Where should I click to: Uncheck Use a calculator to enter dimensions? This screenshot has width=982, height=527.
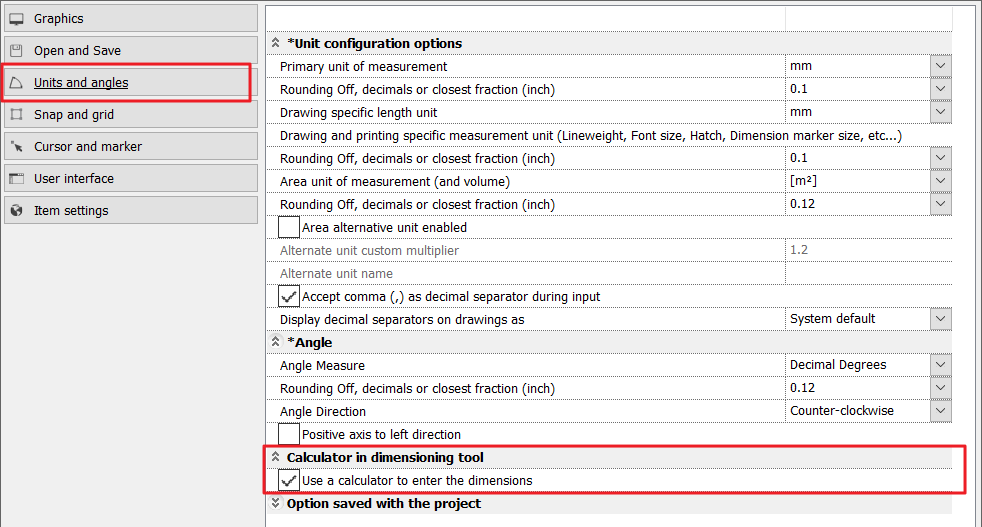click(289, 481)
